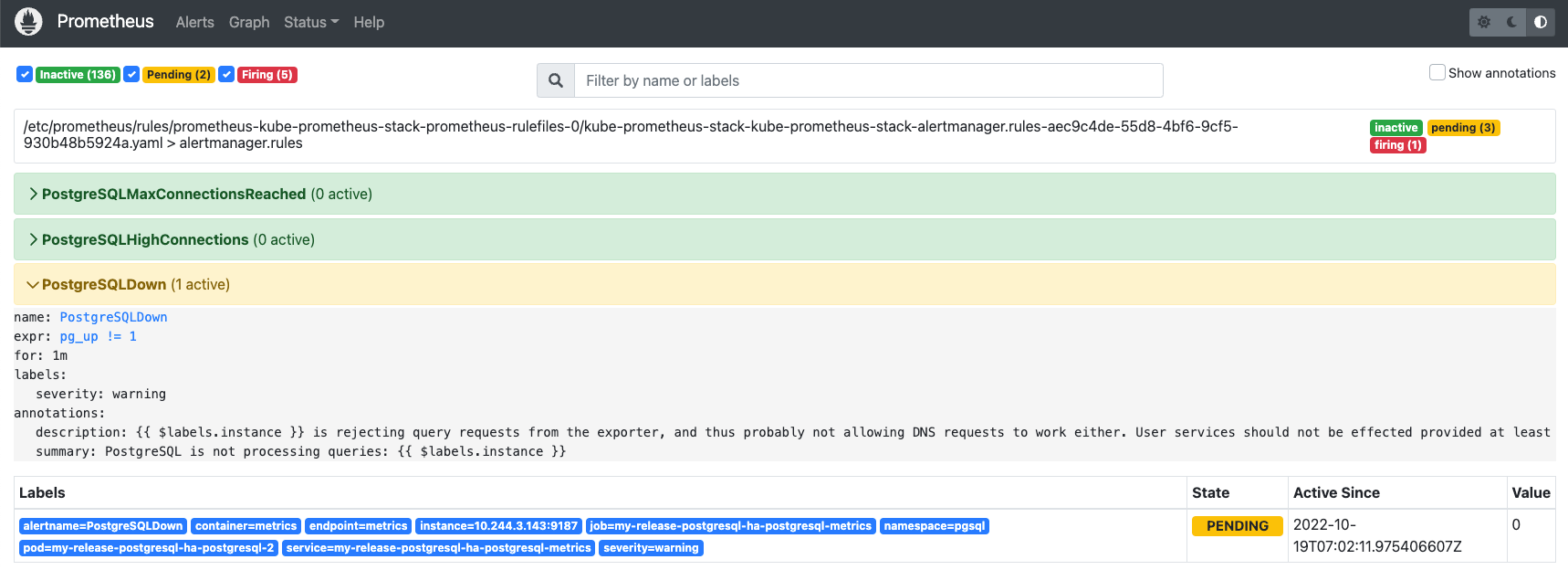Click the Prometheus flame logo
This screenshot has height=570, width=1568.
point(28,22)
